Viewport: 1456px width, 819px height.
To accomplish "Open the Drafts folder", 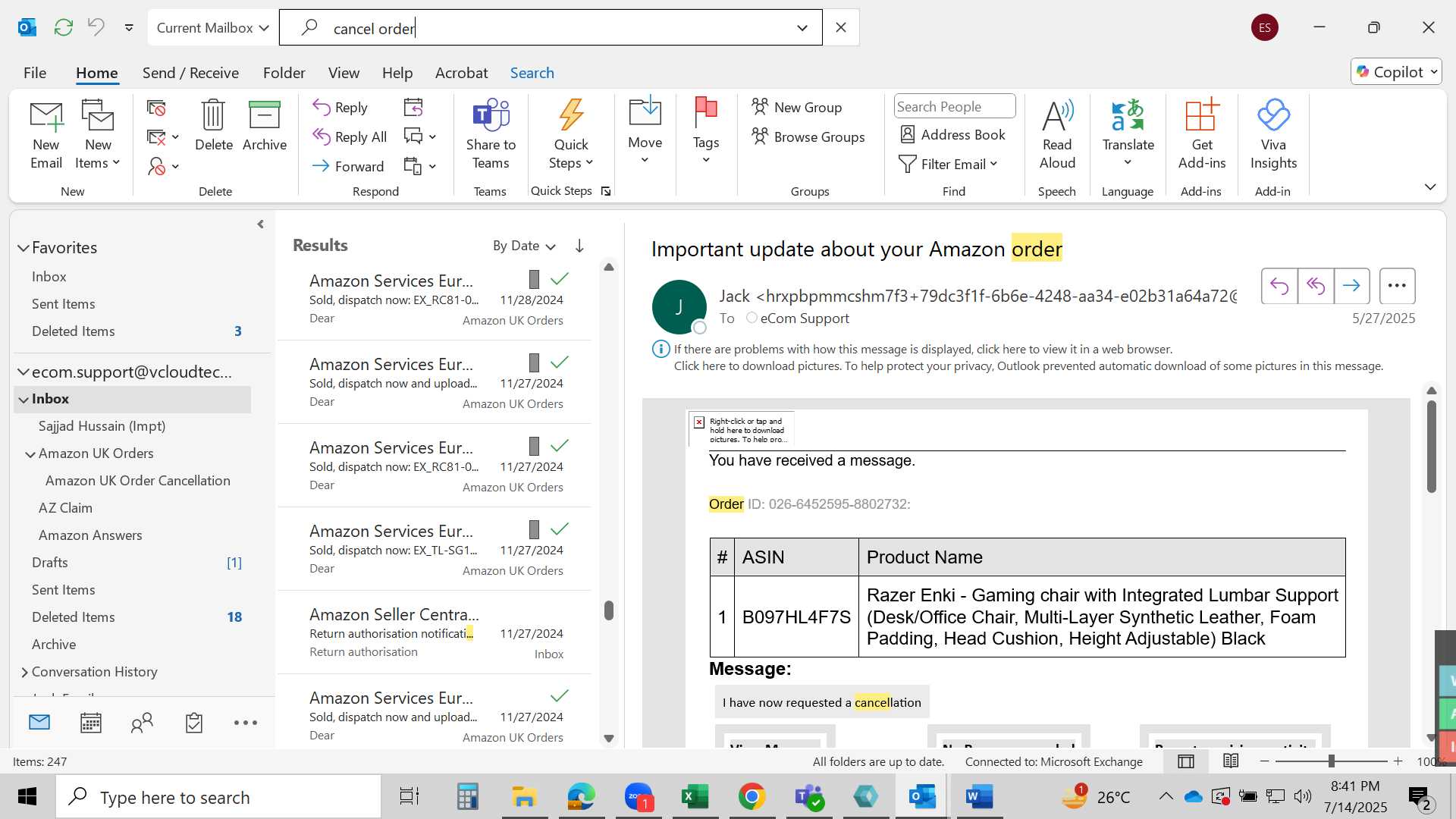I will point(50,563).
